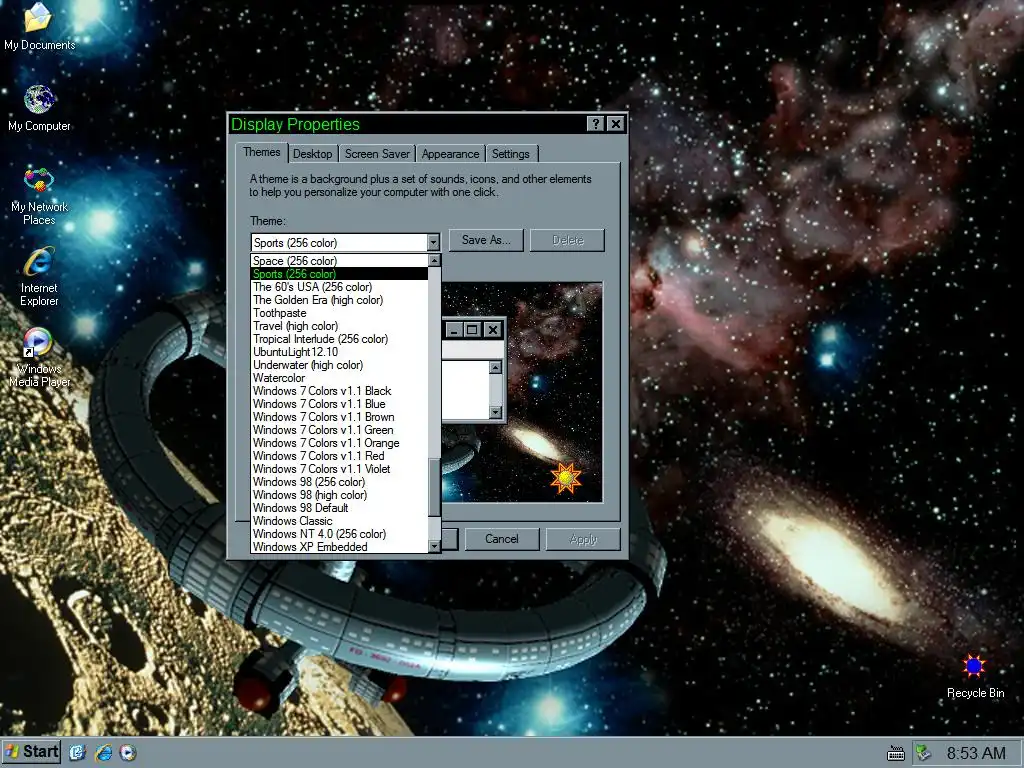Click the Apply button
Viewport: 1024px width, 768px height.
point(583,539)
